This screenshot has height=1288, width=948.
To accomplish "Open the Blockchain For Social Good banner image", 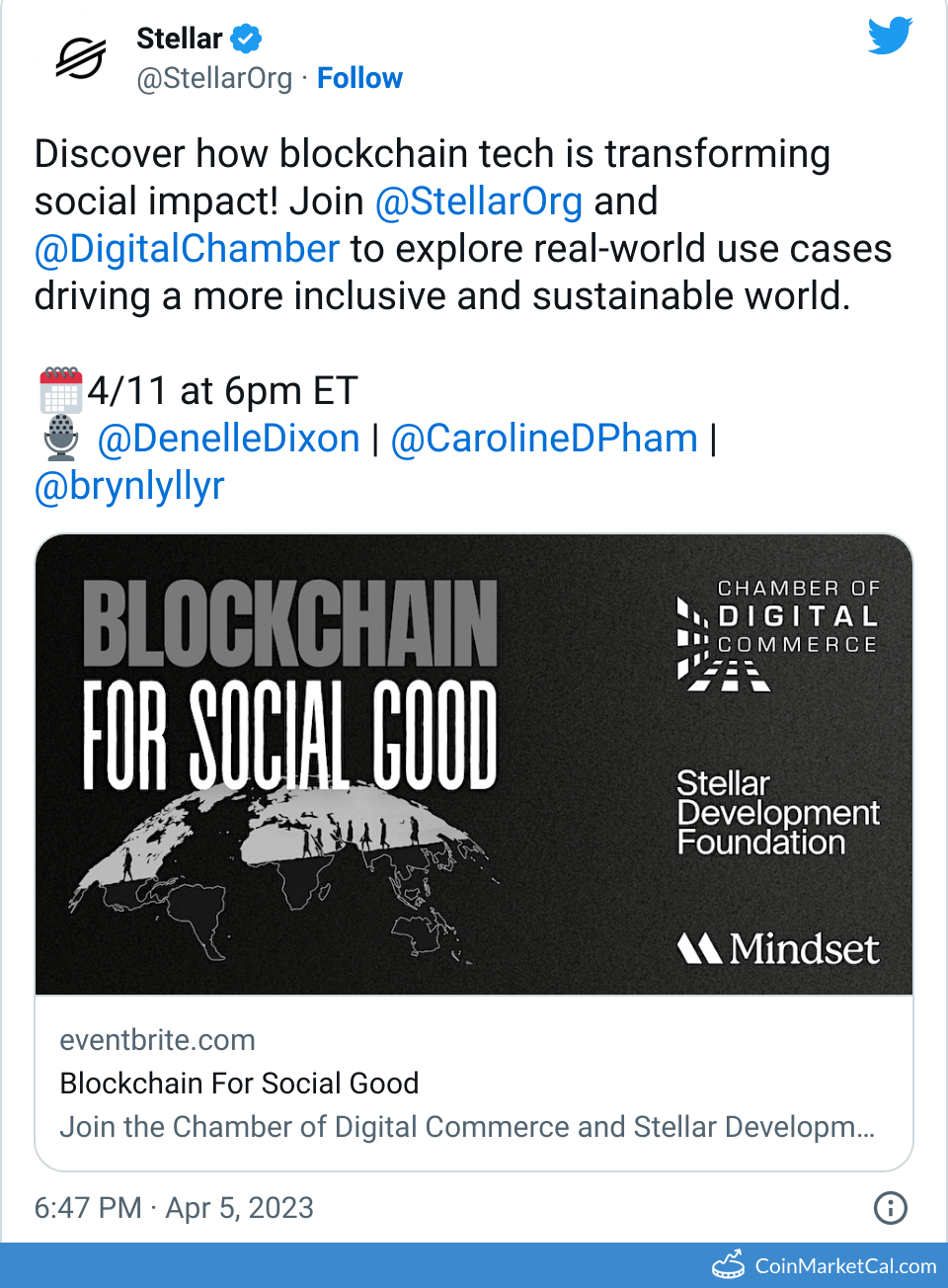I will point(473,764).
